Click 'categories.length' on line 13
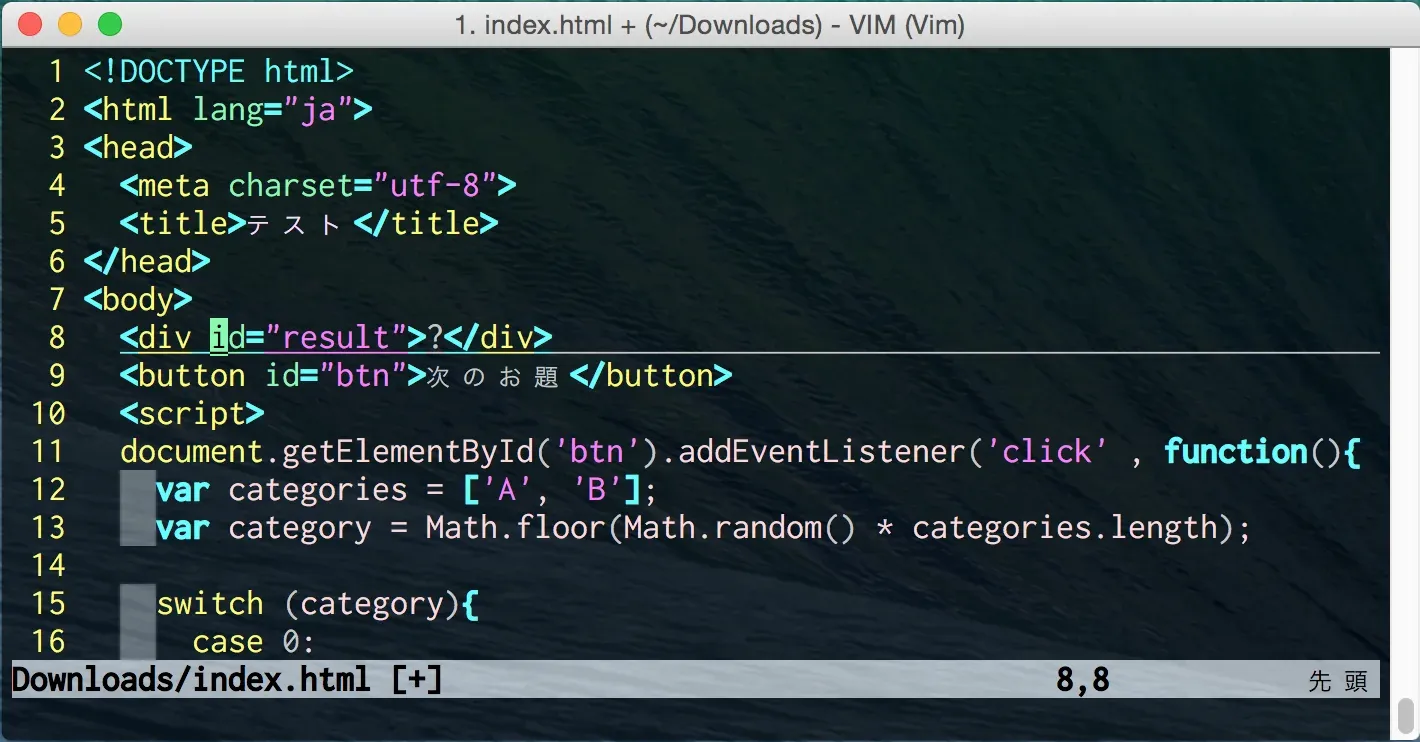This screenshot has height=742, width=1420. 1066,528
